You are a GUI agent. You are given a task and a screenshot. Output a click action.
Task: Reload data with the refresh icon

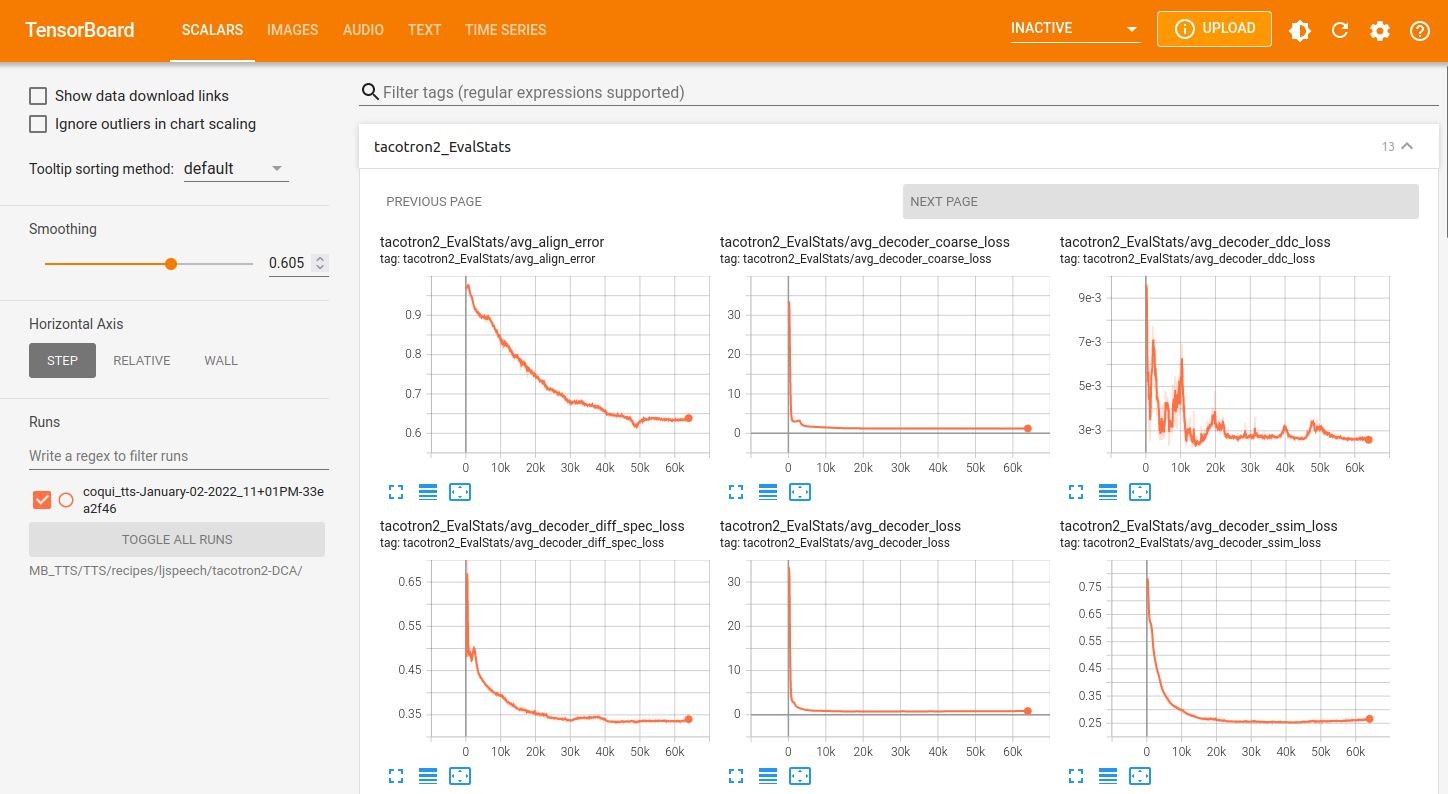(1340, 31)
